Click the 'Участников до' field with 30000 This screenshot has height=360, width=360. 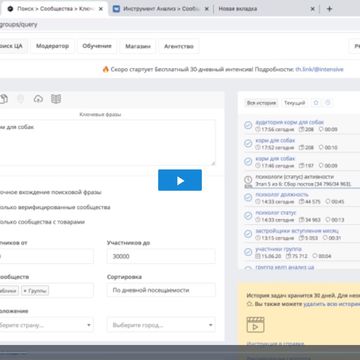coord(161,256)
